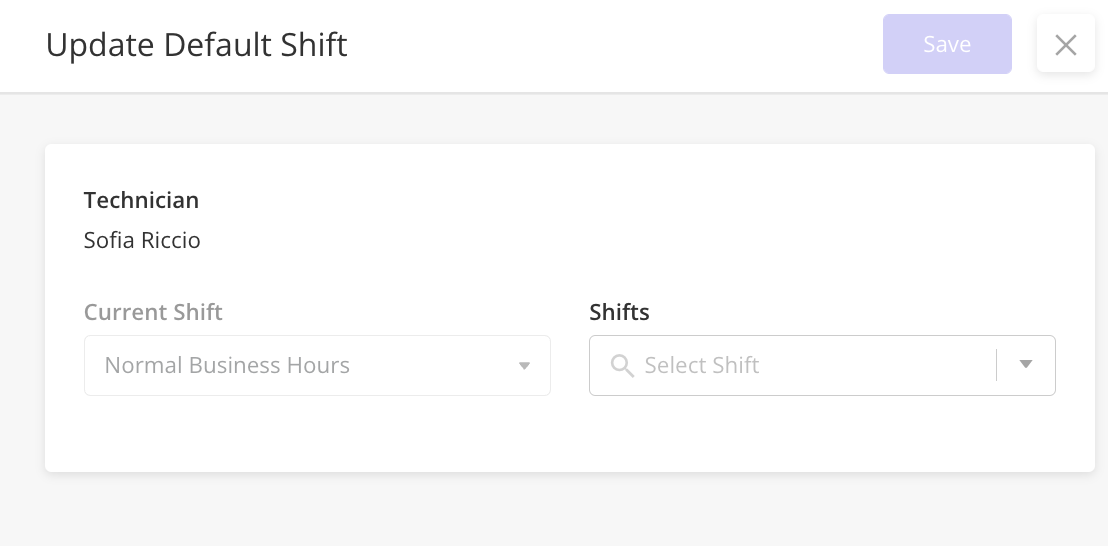Close the Update Default Shift dialog
The image size is (1108, 546).
click(1066, 44)
